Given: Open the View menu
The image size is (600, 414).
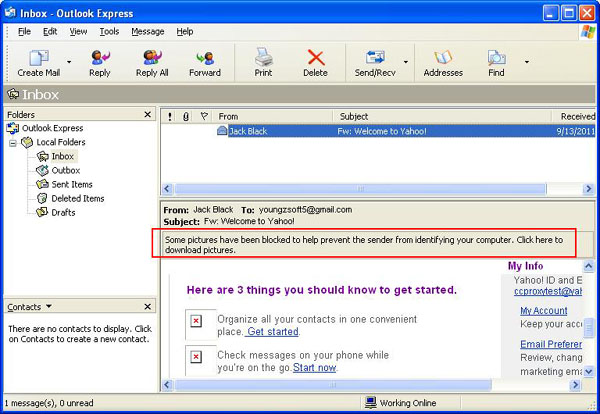Looking at the screenshot, I should click(x=78, y=31).
